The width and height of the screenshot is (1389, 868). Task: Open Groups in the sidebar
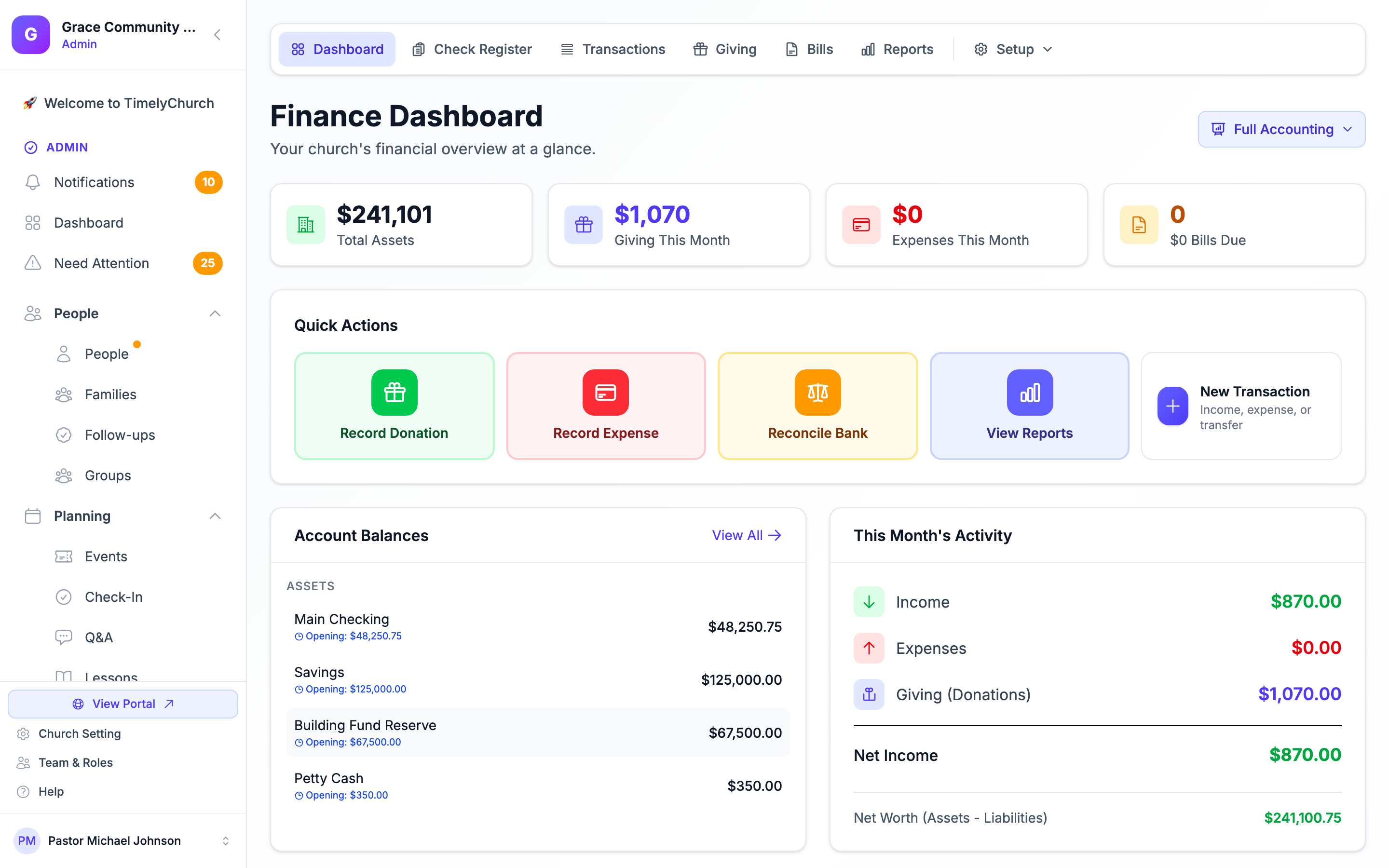pos(108,475)
